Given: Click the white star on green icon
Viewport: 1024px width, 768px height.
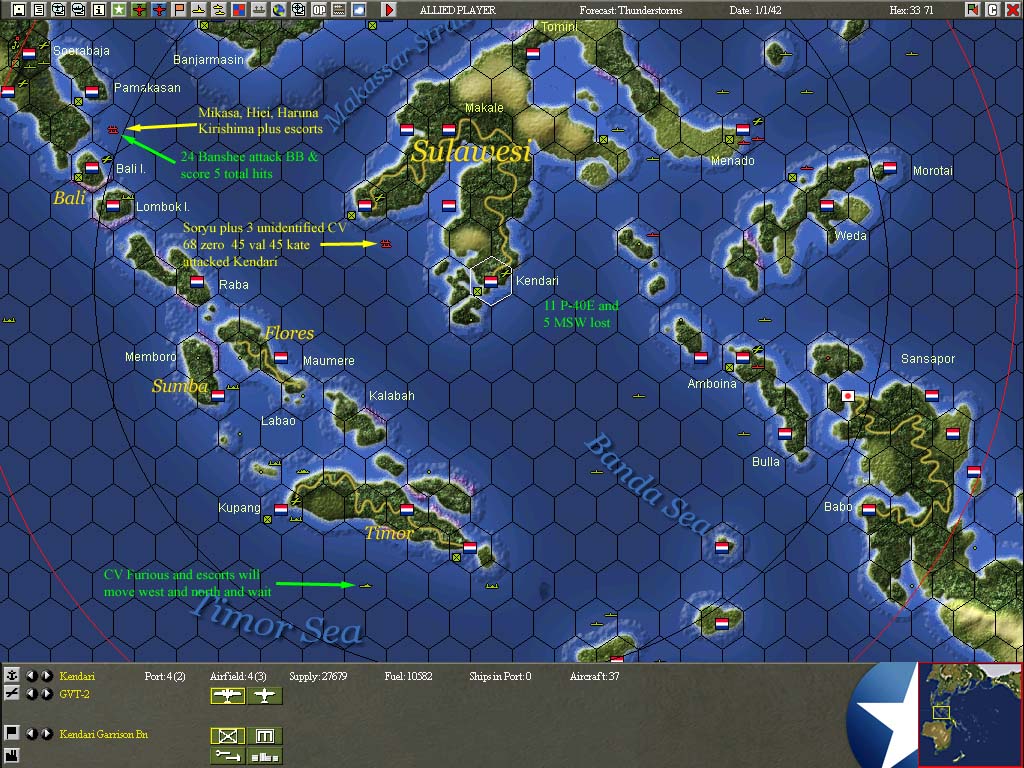Looking at the screenshot, I should 119,10.
